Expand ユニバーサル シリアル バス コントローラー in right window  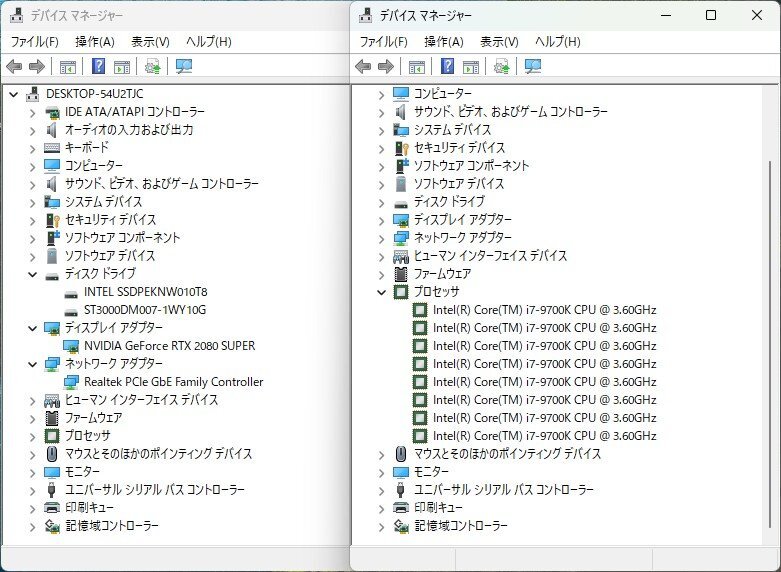tap(382, 491)
